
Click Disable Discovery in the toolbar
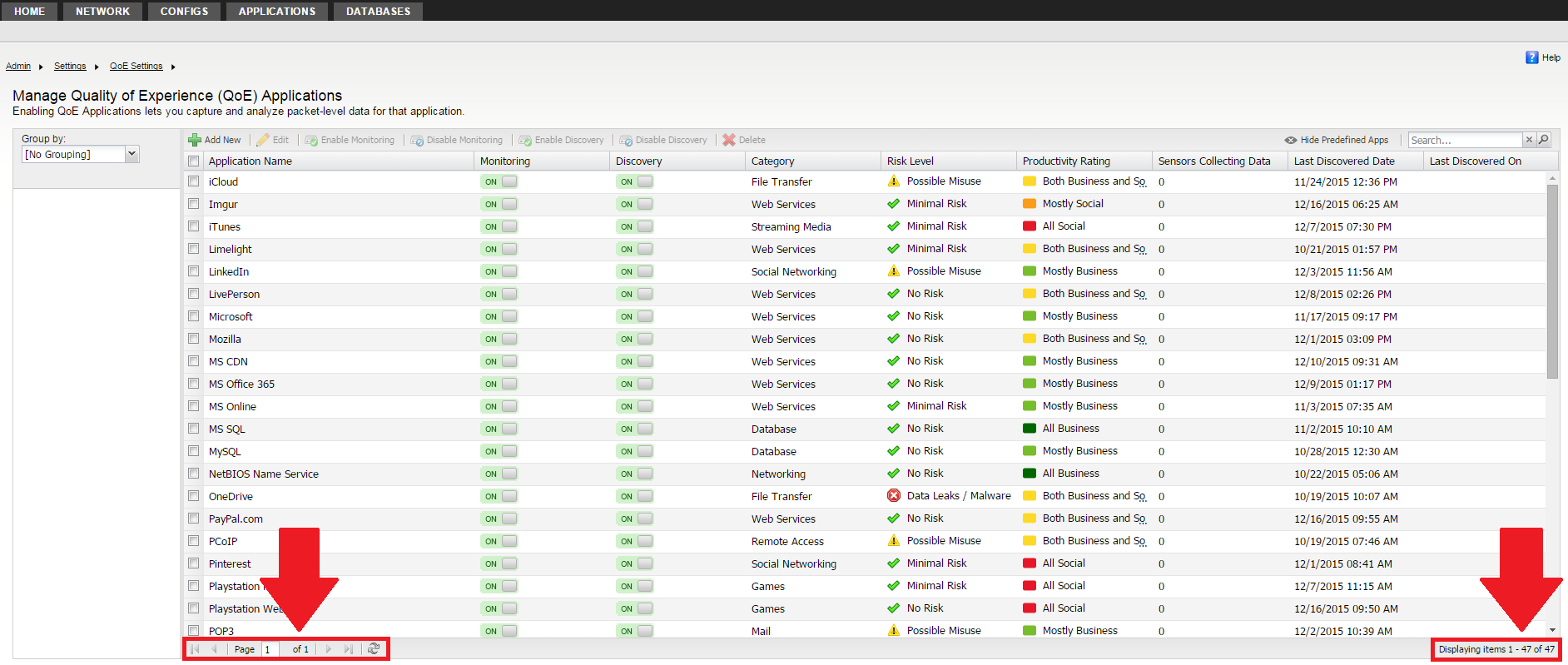click(x=663, y=140)
